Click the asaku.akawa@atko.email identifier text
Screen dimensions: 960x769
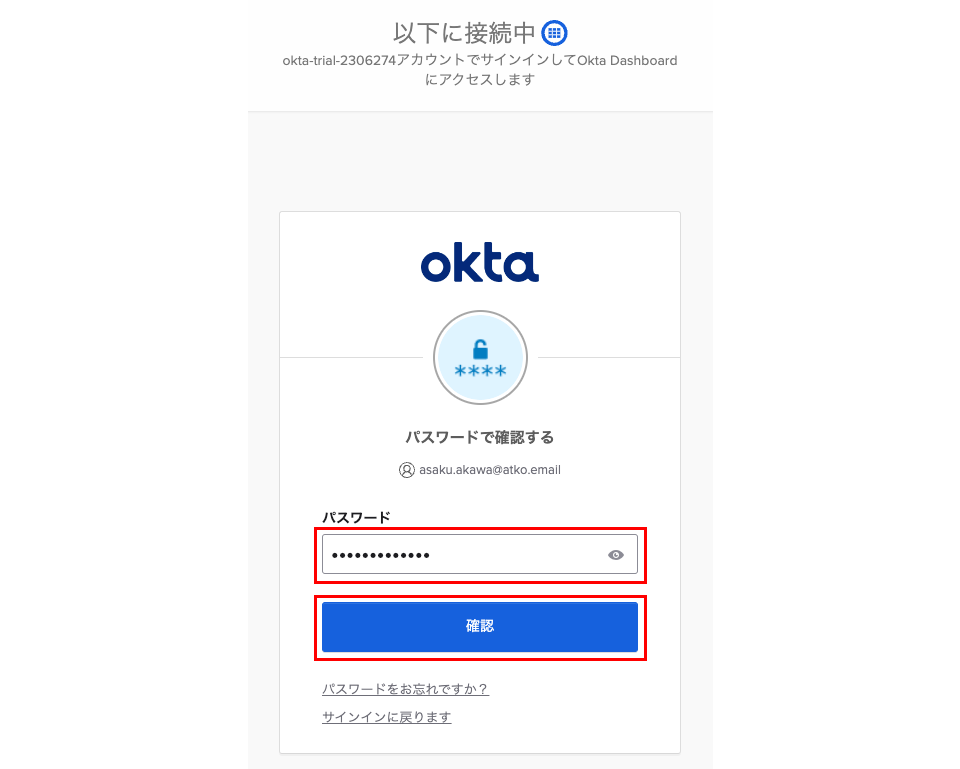[x=490, y=470]
